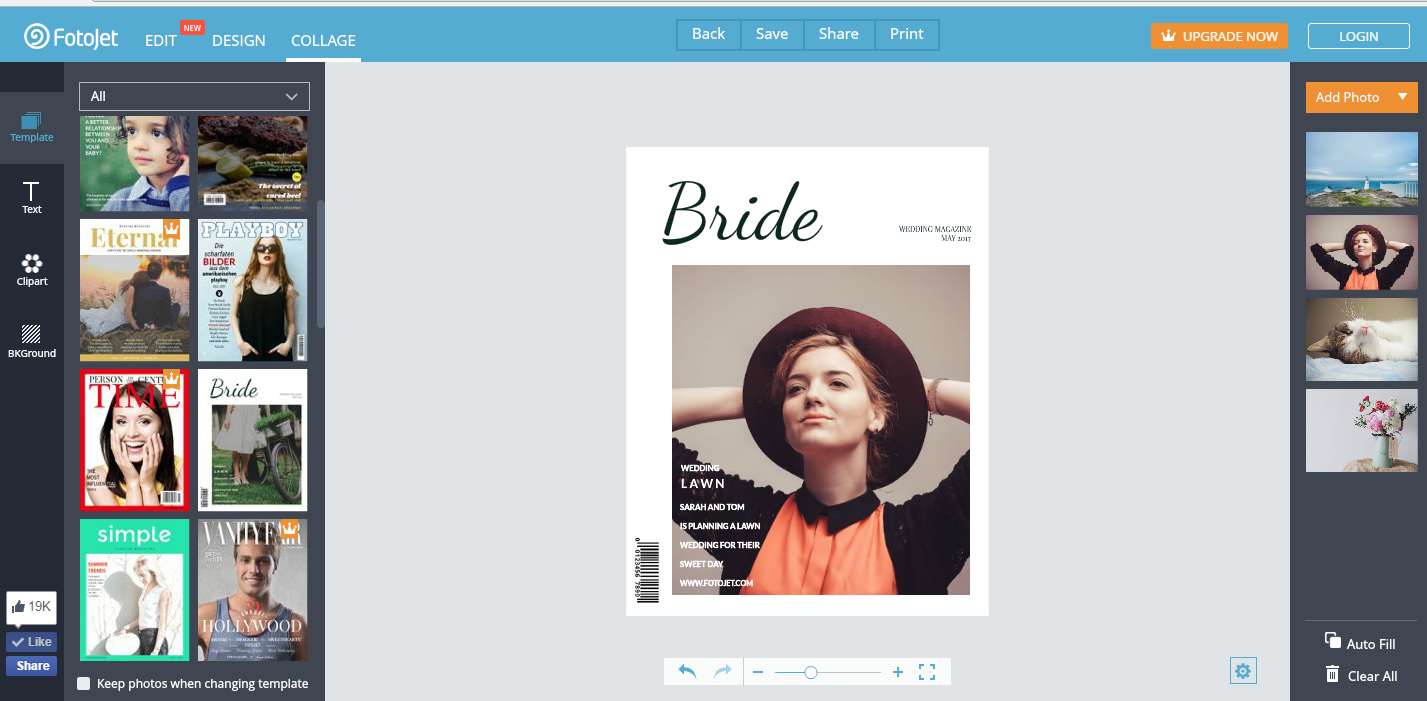Clear all photos with trash option
Image resolution: width=1427 pixels, height=701 pixels.
tap(1361, 675)
